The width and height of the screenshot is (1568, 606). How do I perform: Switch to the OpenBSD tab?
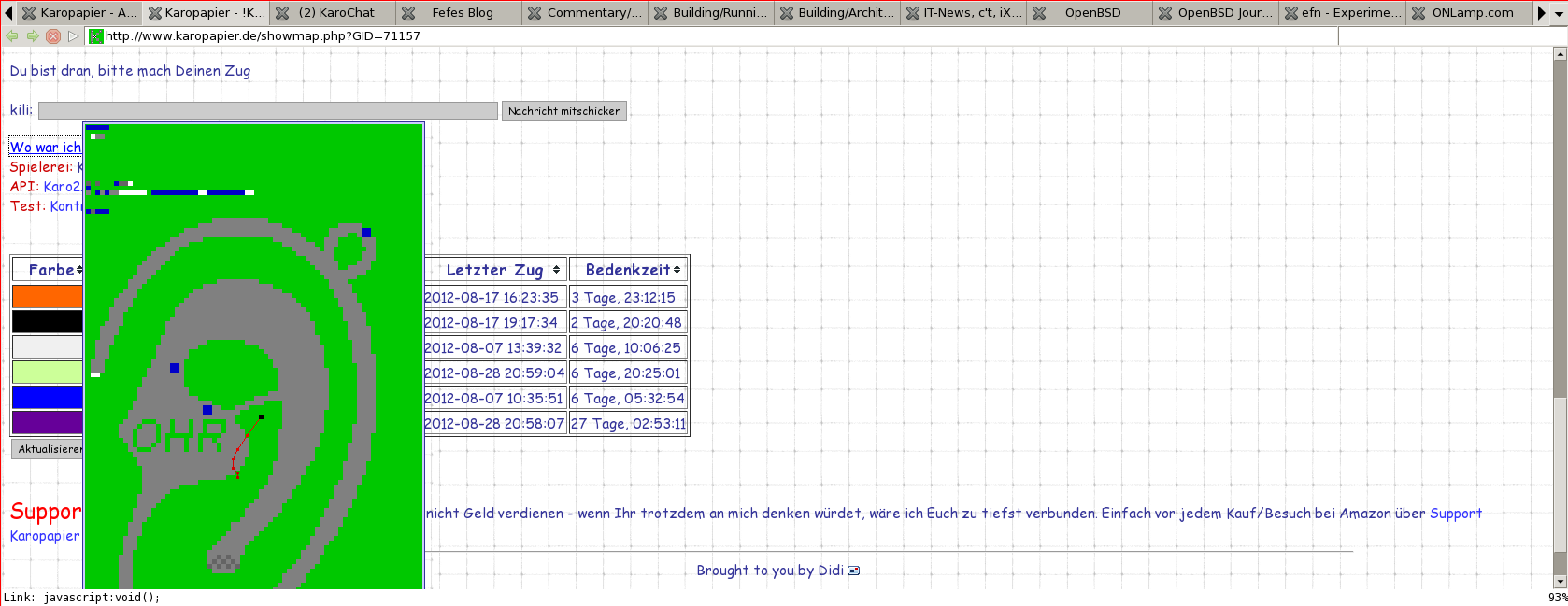(1091, 13)
